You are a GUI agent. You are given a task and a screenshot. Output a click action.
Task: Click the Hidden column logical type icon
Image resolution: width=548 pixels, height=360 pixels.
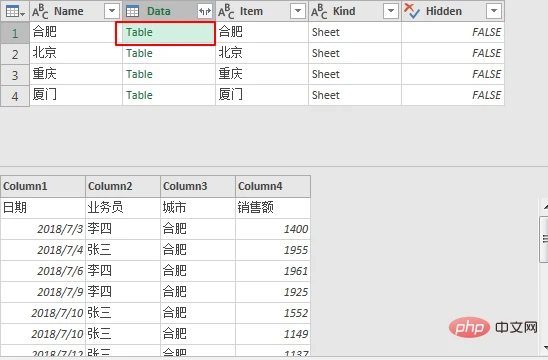tap(412, 11)
